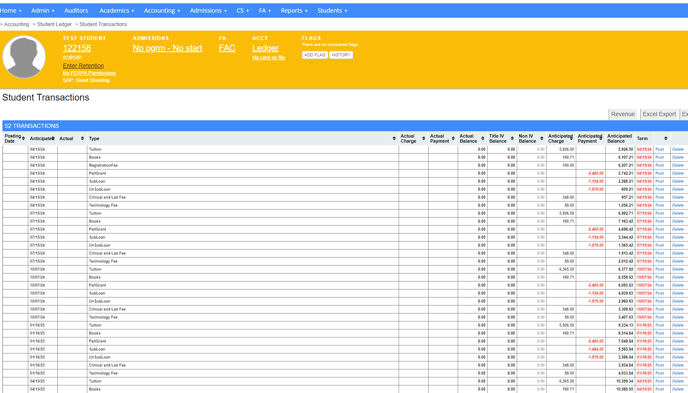Click Delete in the RegistrationFee row
688x393 pixels.
[678, 165]
